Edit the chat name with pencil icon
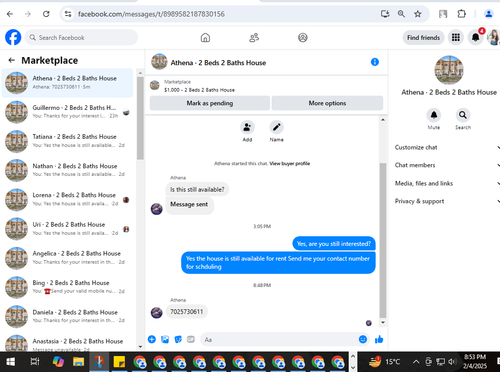Image resolution: width=500 pixels, height=372 pixels. [276, 127]
